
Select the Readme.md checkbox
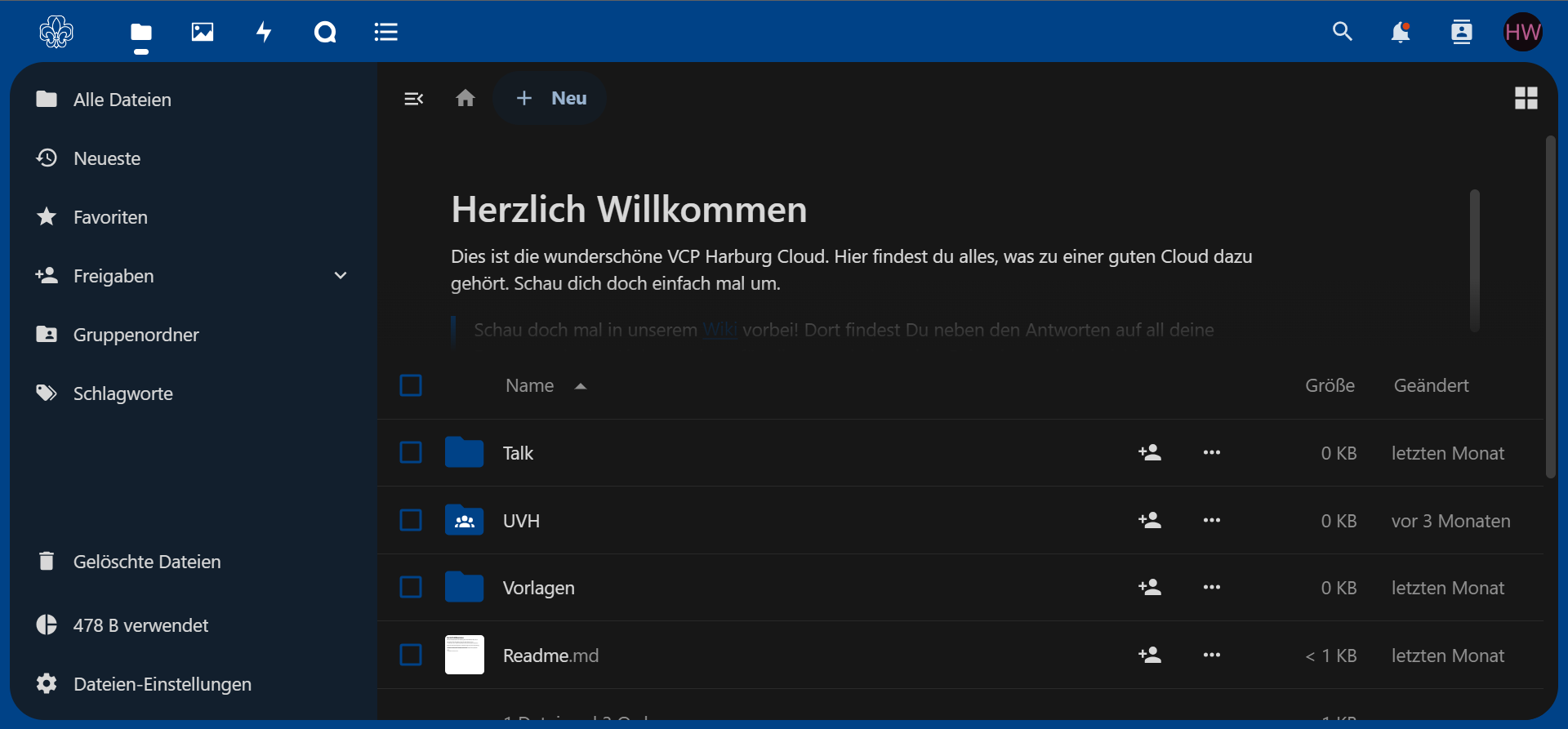click(411, 655)
